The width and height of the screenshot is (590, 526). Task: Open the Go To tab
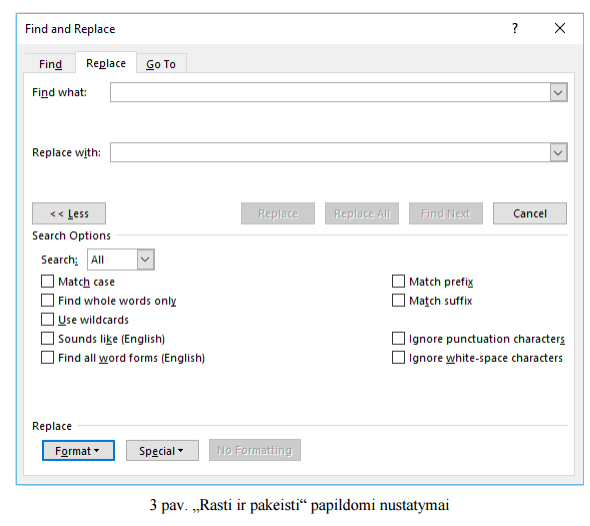pyautogui.click(x=161, y=64)
